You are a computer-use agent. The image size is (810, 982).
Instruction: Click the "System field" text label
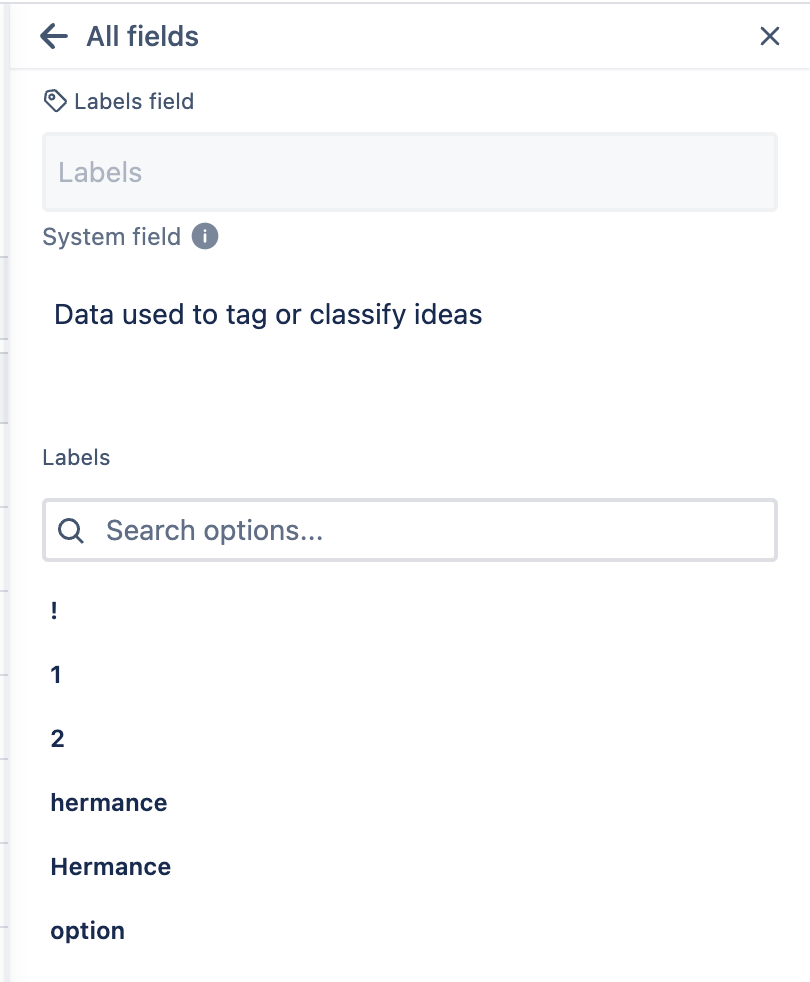(x=111, y=237)
